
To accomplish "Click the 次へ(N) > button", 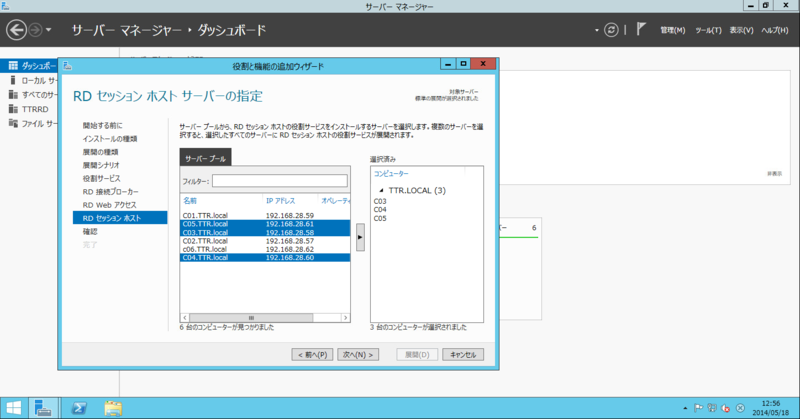I will (358, 355).
